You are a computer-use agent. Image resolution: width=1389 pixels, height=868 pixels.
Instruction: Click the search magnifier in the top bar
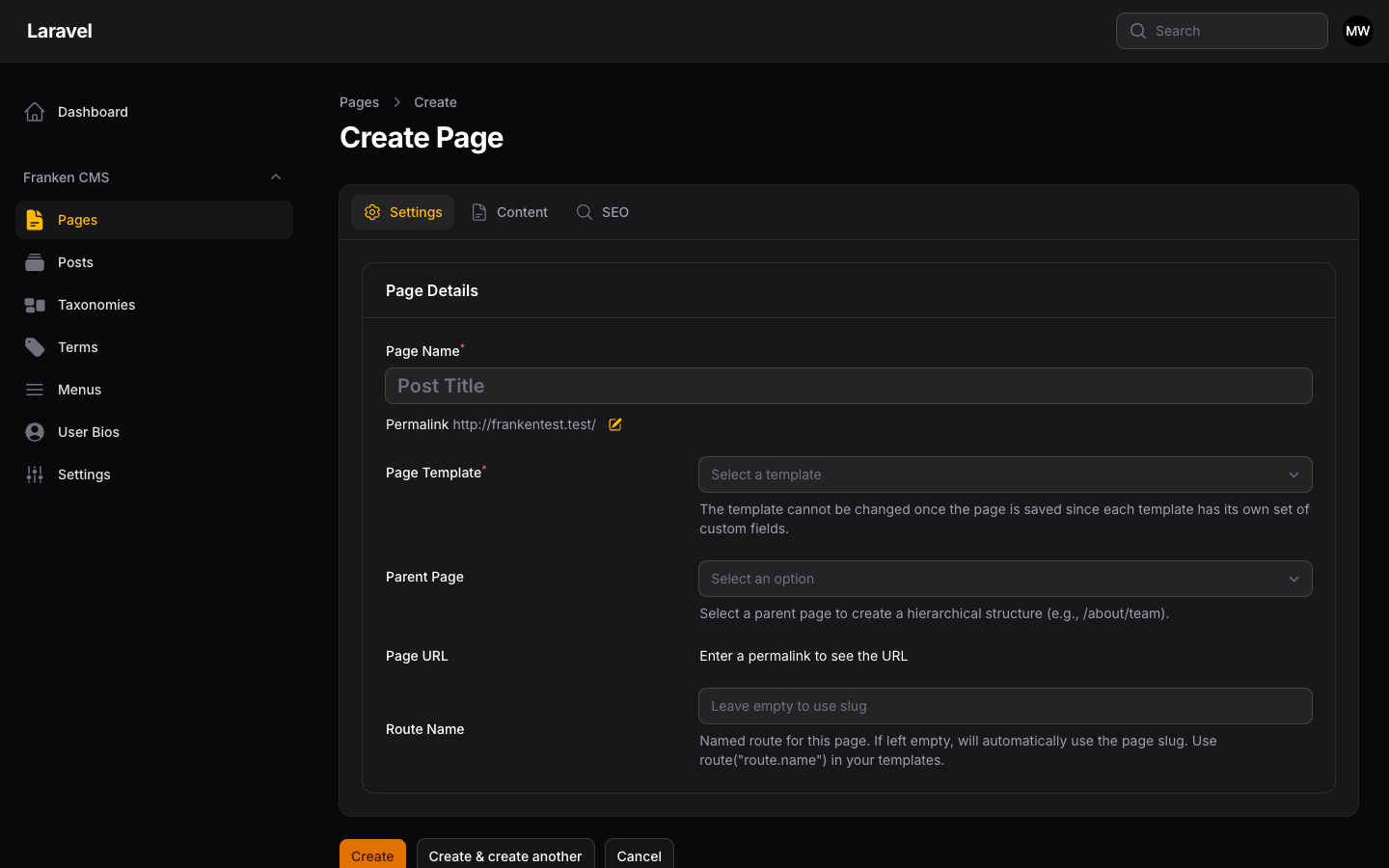1138,31
